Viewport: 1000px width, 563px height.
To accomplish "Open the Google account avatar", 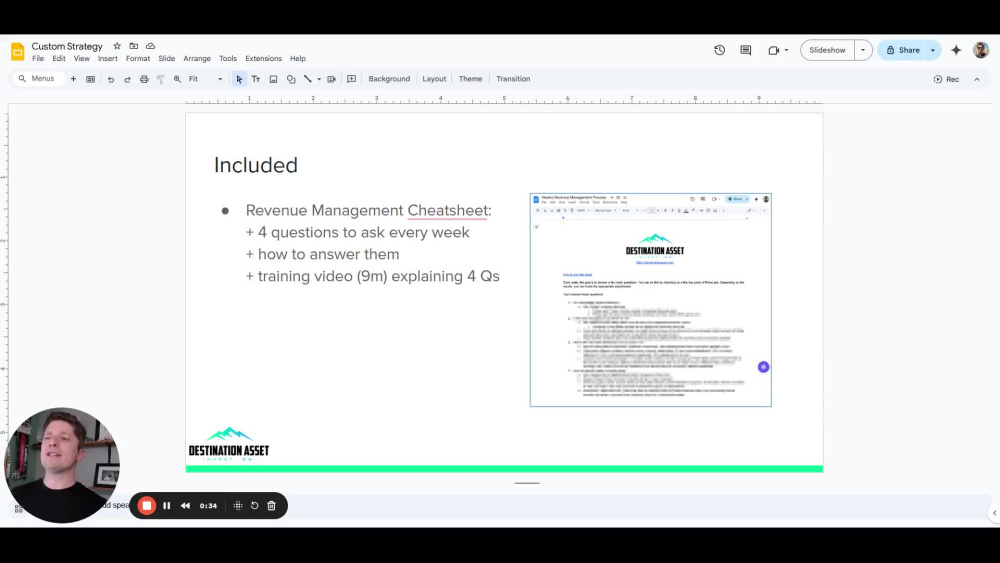I will click(981, 50).
